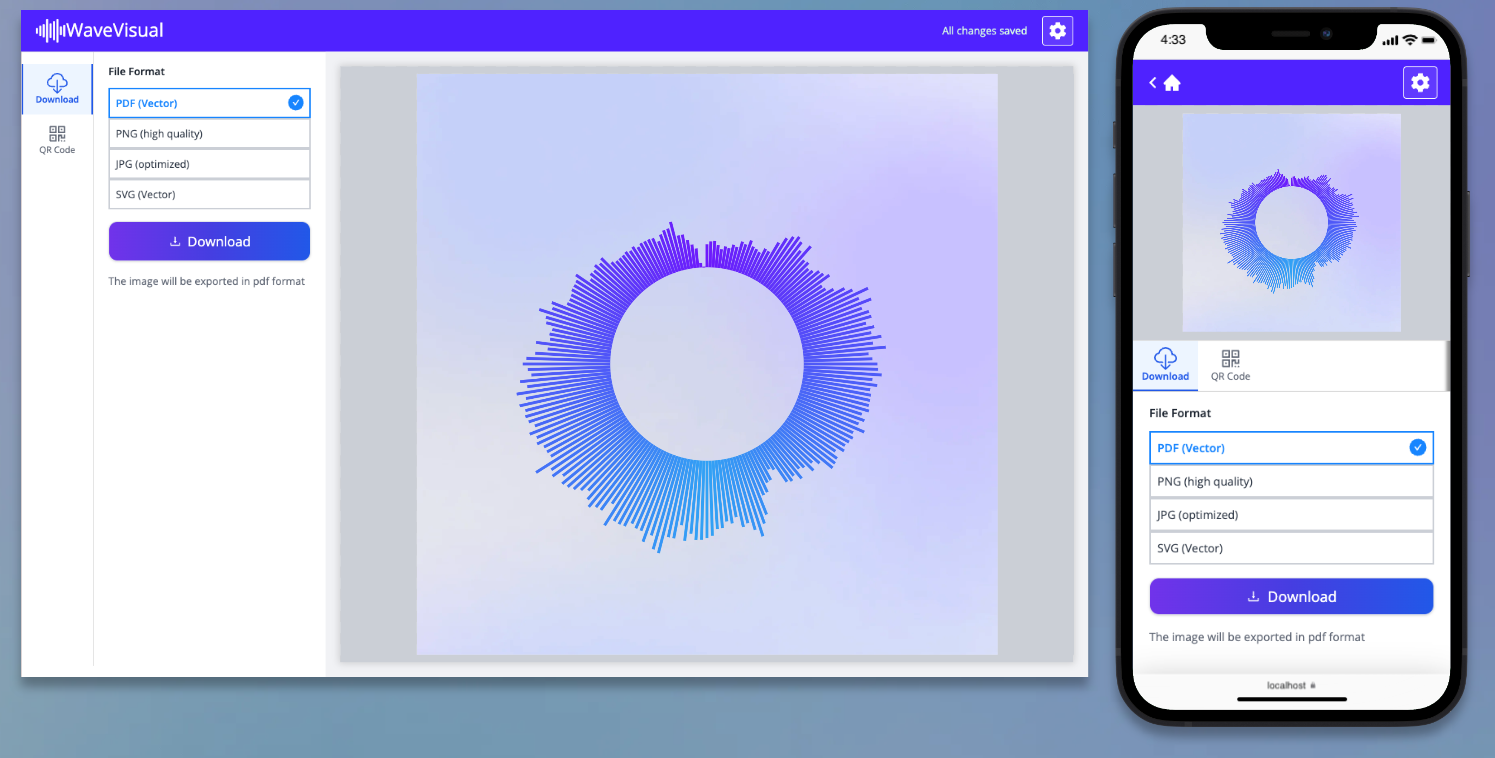Screen dimensions: 1495x758
Task: Tap the home icon in the mobile header
Action: click(1173, 82)
